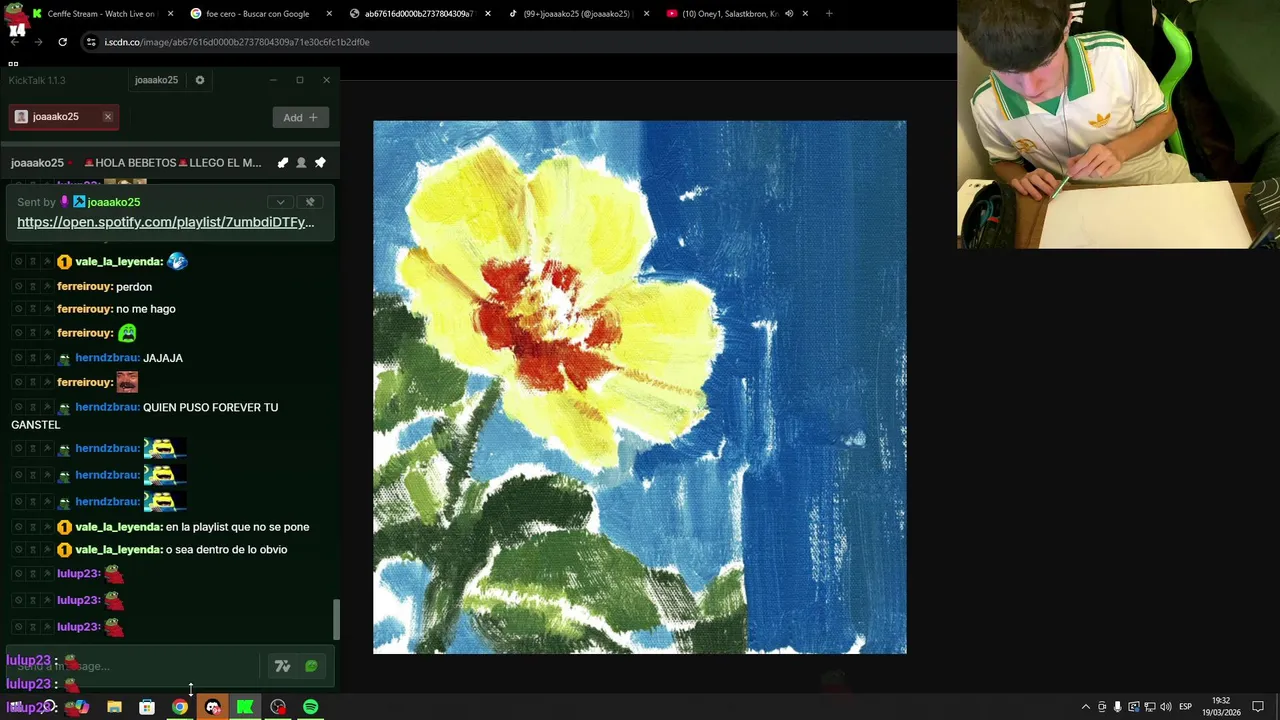
Task: Open the Windows notification center
Action: tap(1258, 707)
